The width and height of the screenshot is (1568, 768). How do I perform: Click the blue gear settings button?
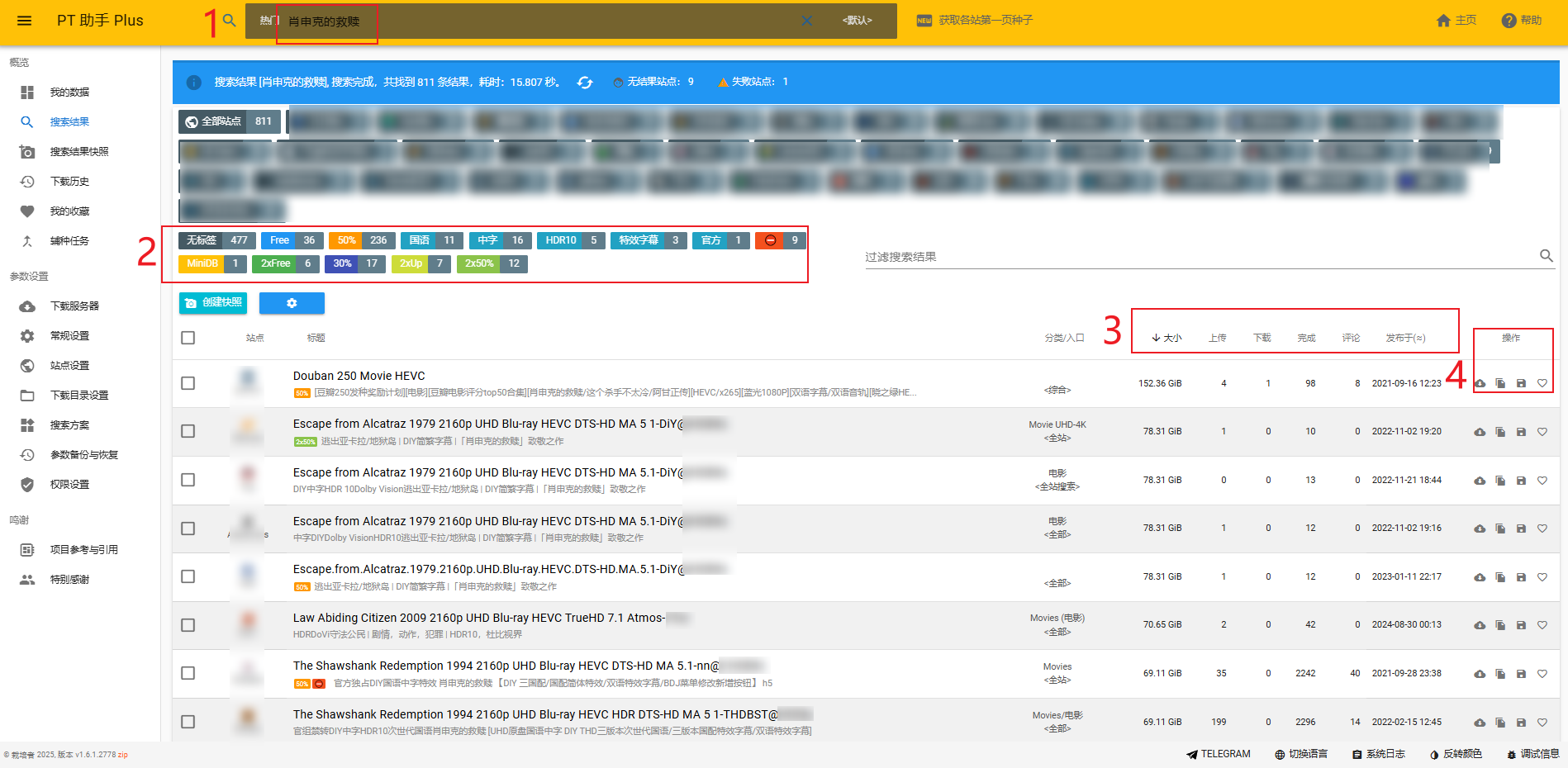pyautogui.click(x=292, y=303)
